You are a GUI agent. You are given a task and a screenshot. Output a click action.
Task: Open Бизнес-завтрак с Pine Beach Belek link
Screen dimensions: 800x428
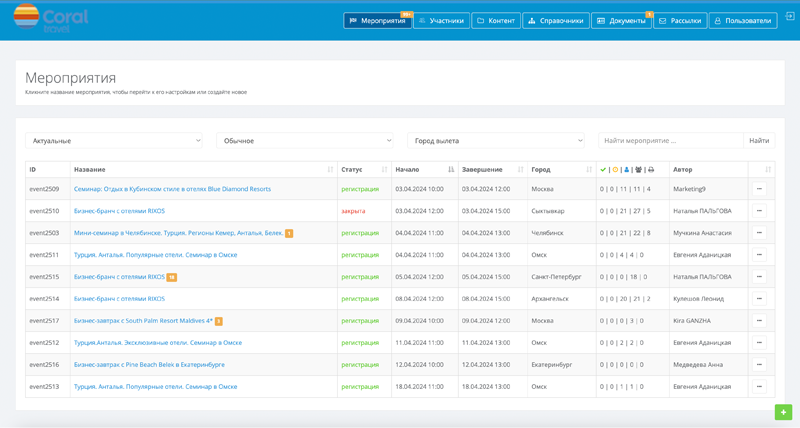(149, 365)
